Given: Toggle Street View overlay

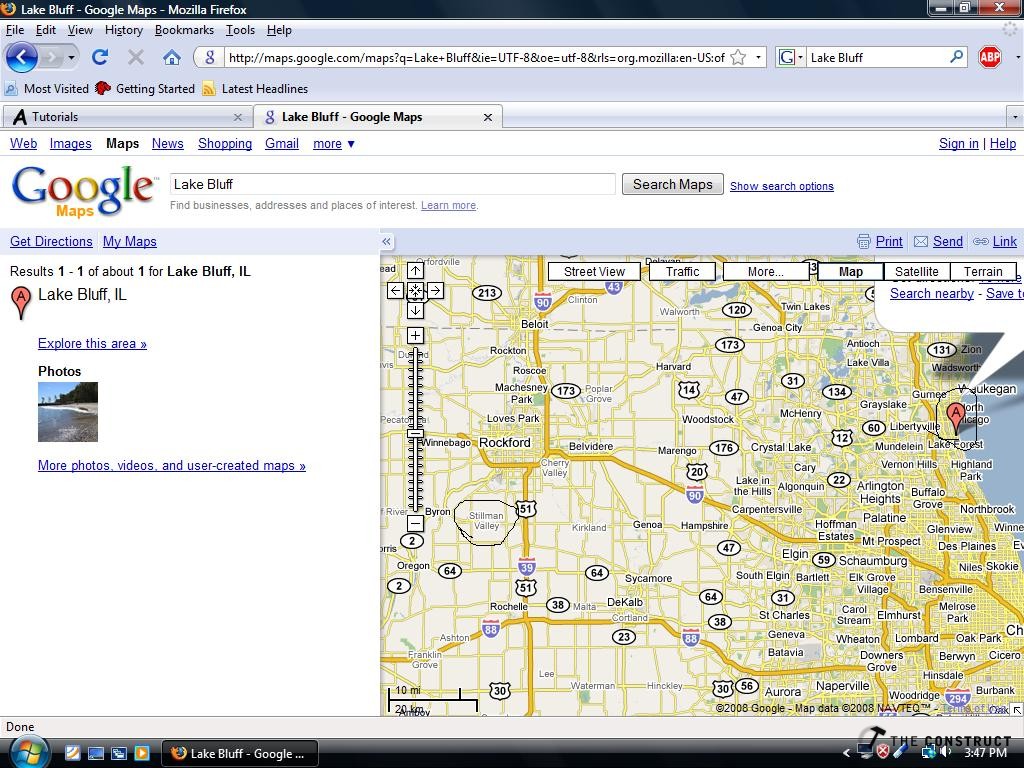Looking at the screenshot, I should pyautogui.click(x=594, y=272).
